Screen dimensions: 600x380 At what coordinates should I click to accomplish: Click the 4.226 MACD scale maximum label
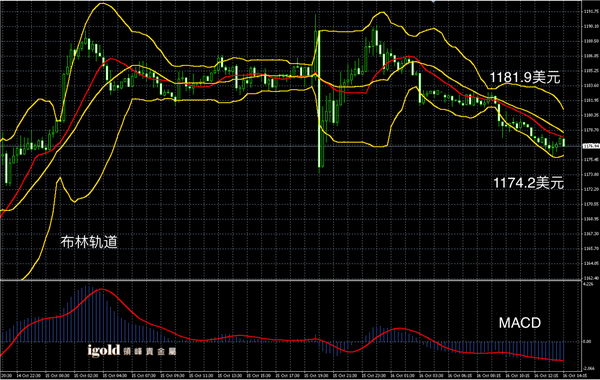pos(588,284)
